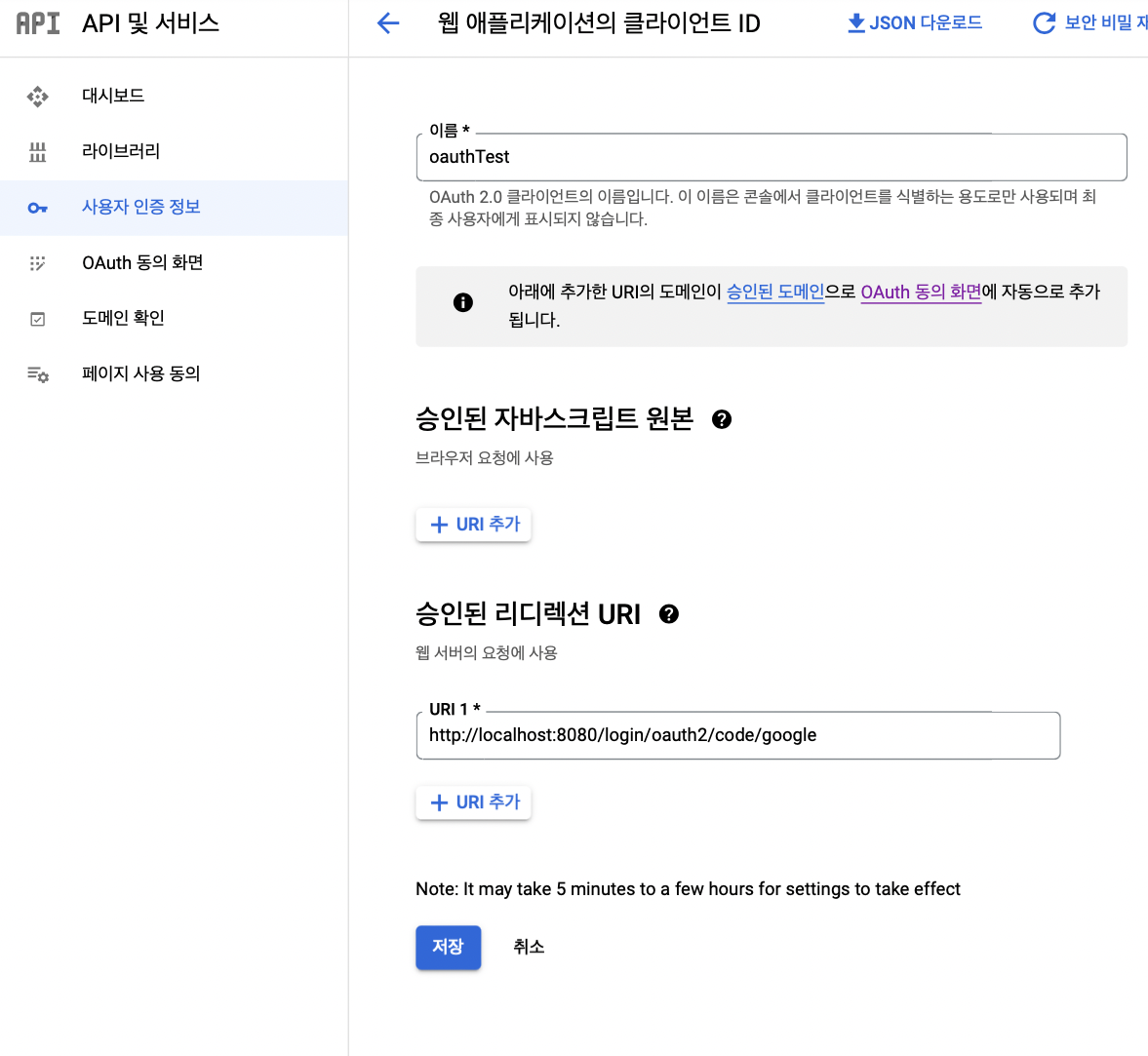This screenshot has height=1056, width=1148.
Task: Click the page usage agreement settings icon
Action: pyautogui.click(x=37, y=374)
